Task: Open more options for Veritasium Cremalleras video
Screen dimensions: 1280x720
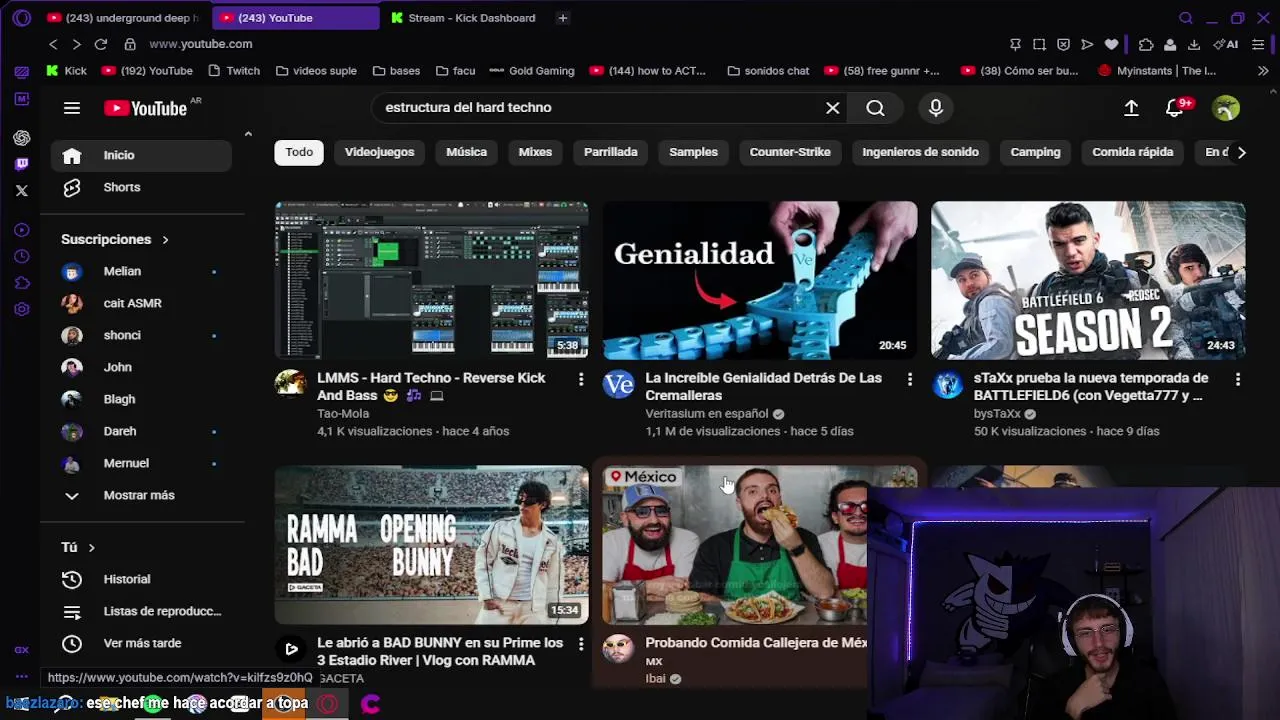Action: [909, 379]
